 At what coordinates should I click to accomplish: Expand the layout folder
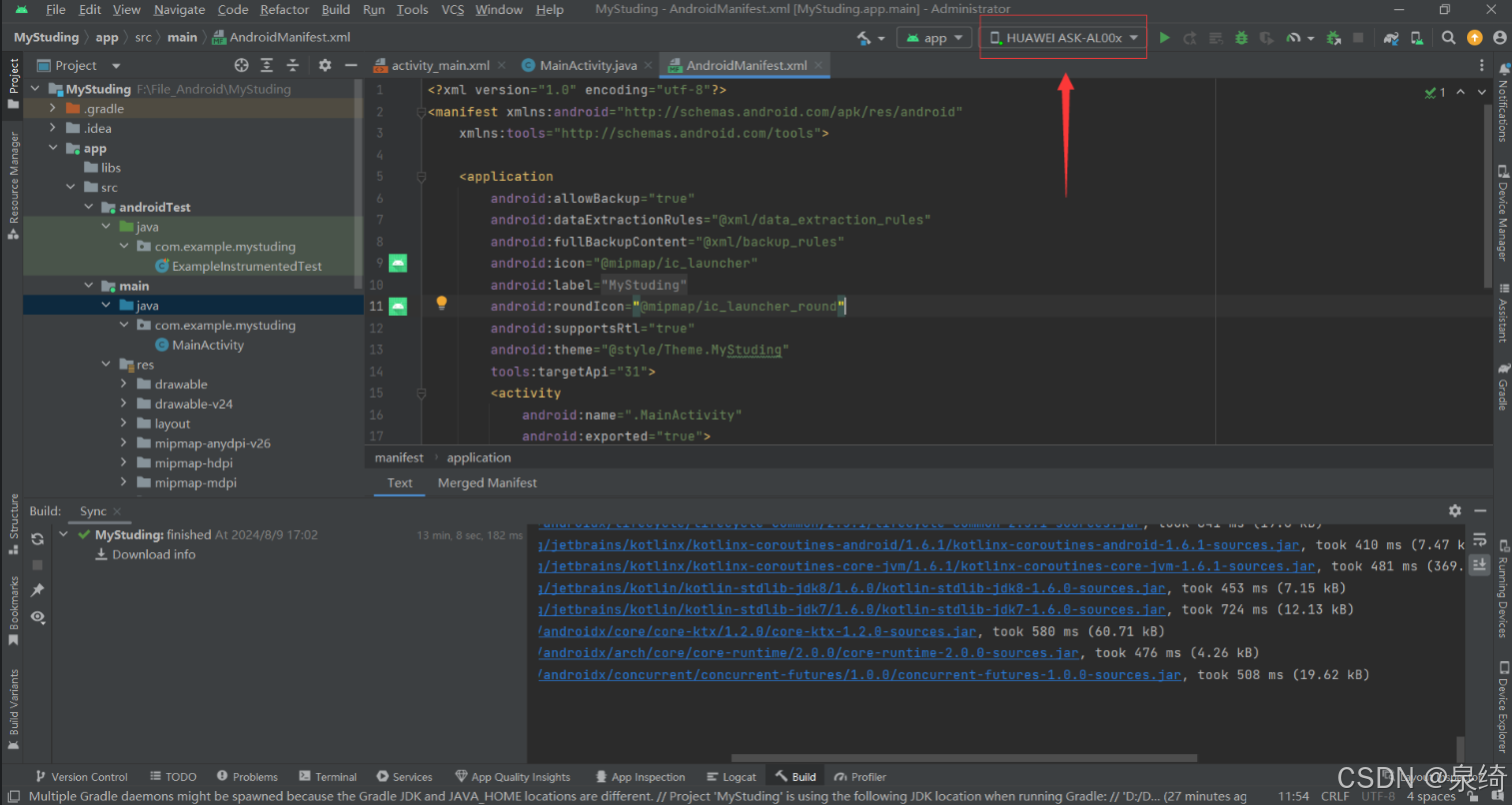coord(124,423)
